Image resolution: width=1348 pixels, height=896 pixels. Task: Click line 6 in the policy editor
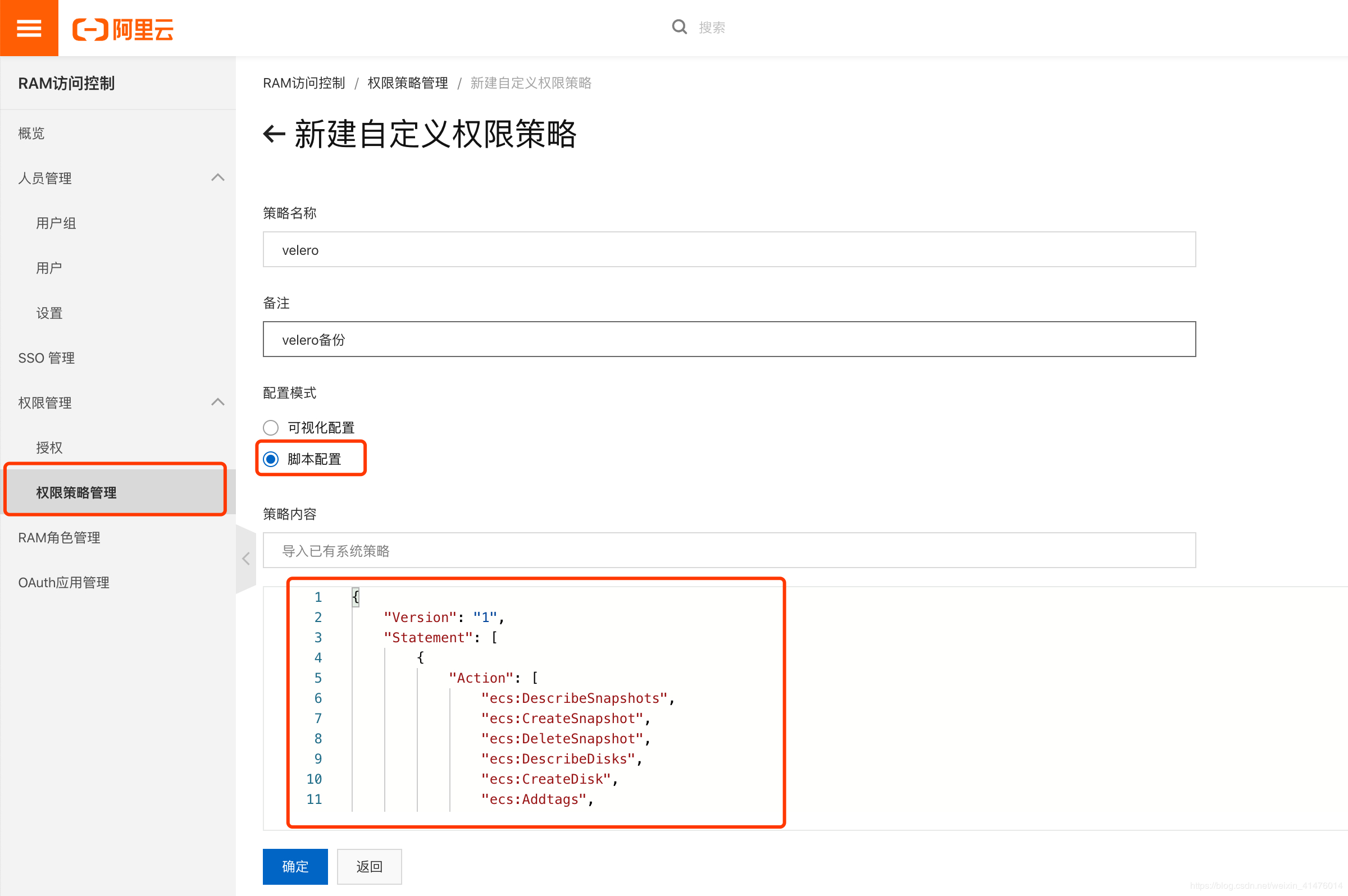pyautogui.click(x=577, y=698)
